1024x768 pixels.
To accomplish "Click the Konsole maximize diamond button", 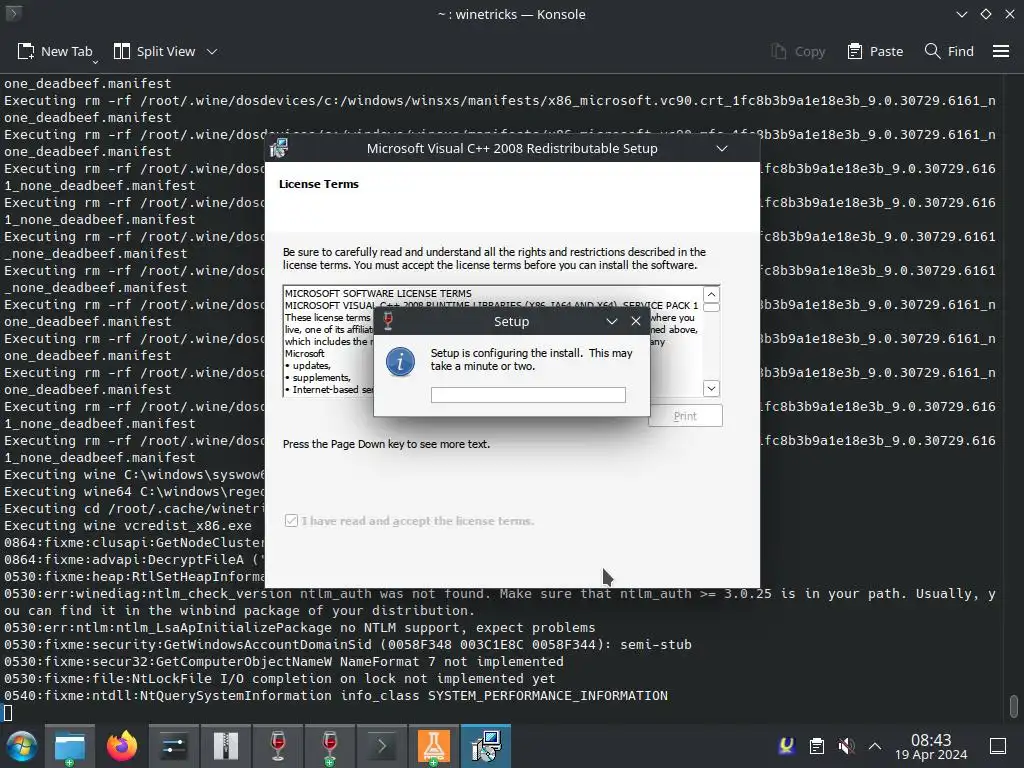I will [986, 14].
